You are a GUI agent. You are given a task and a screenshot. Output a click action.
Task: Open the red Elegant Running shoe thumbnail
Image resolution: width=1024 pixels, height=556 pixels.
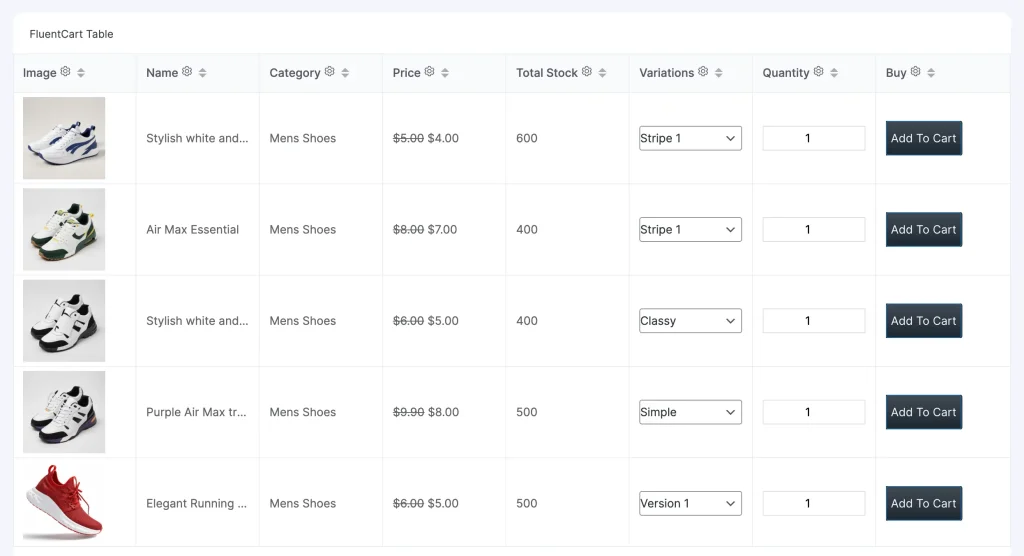point(64,502)
